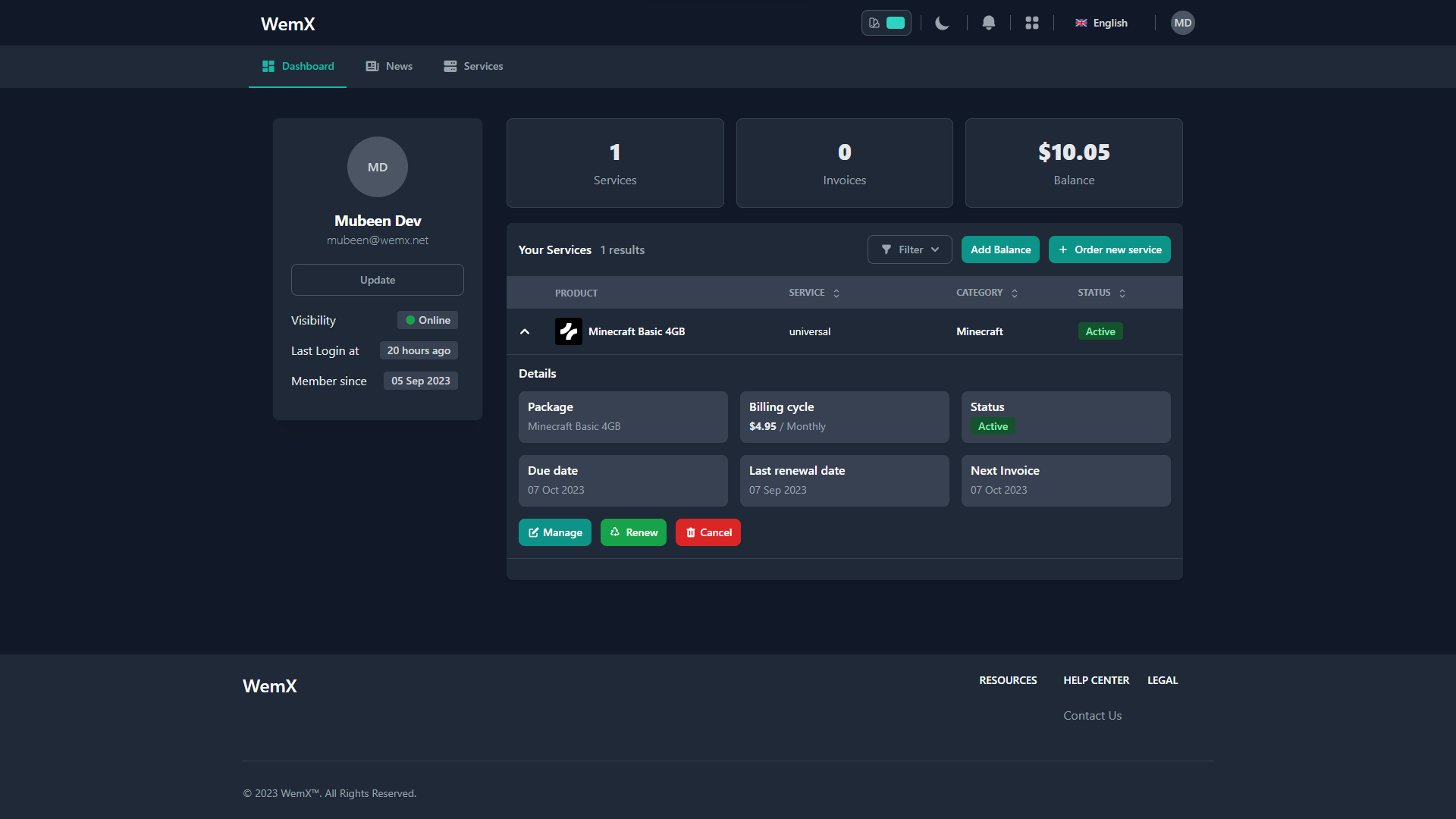The width and height of the screenshot is (1456, 819).
Task: Click the Online visibility badge
Action: point(428,320)
